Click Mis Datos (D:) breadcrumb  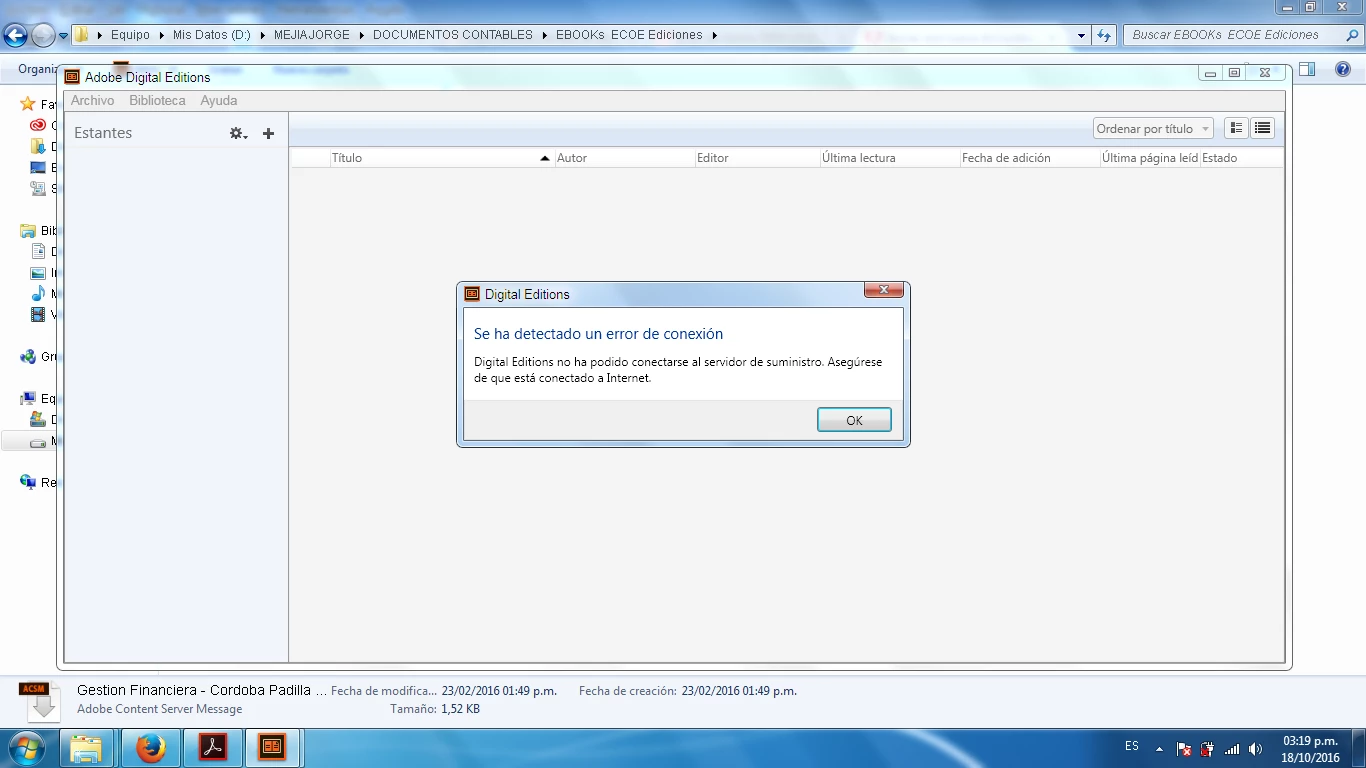[x=212, y=35]
